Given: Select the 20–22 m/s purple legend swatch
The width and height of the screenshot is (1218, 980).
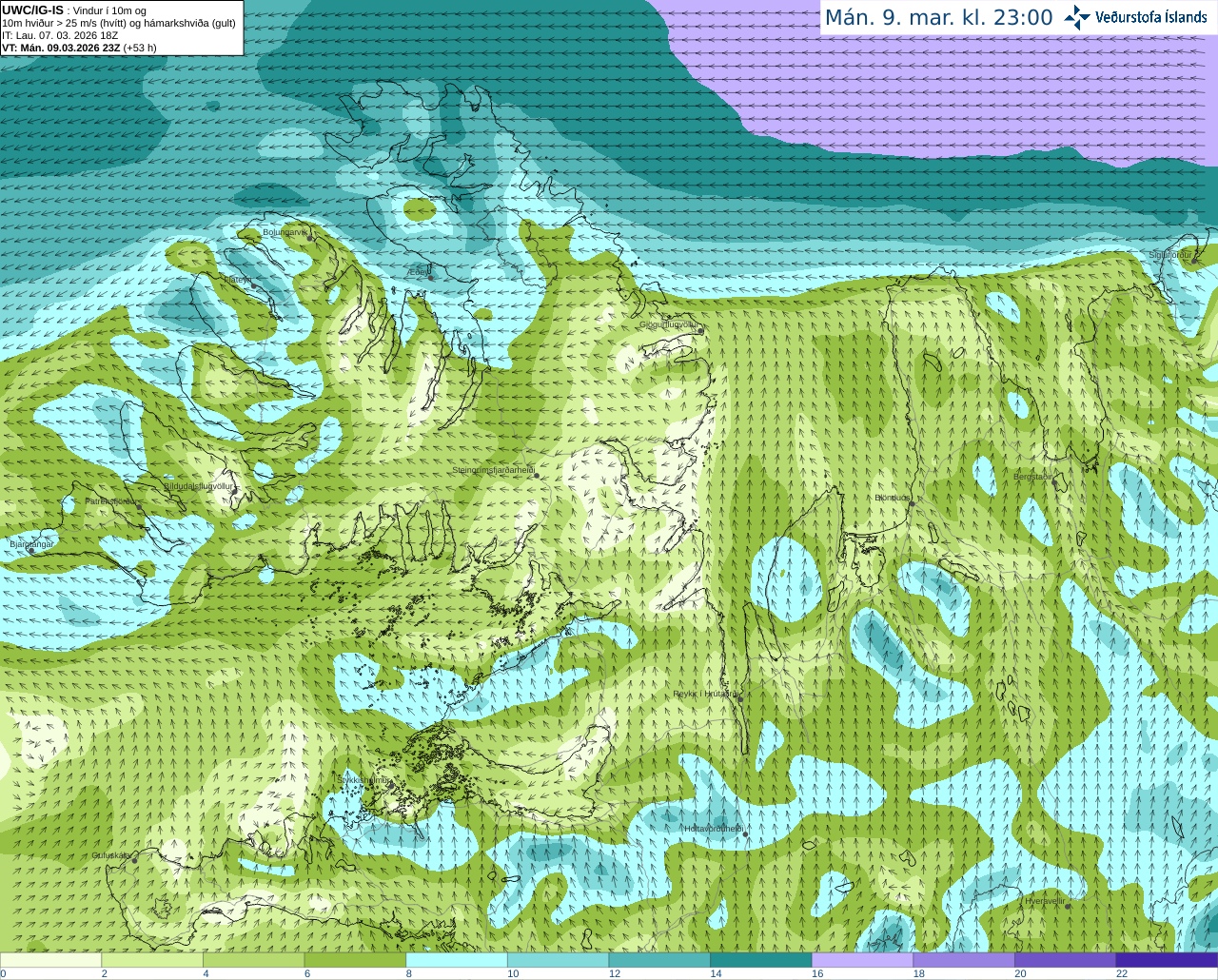Looking at the screenshot, I should [1066, 960].
